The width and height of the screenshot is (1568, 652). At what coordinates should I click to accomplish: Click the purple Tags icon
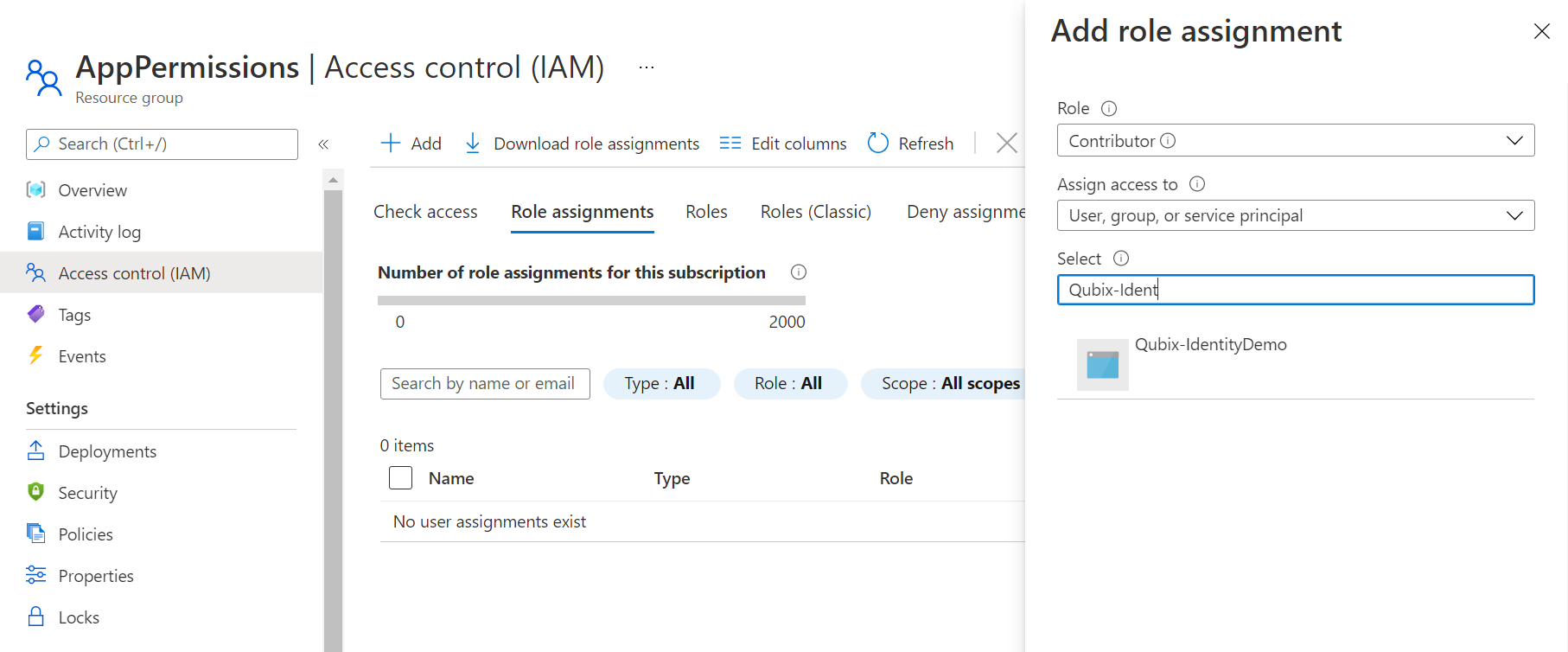pos(36,314)
